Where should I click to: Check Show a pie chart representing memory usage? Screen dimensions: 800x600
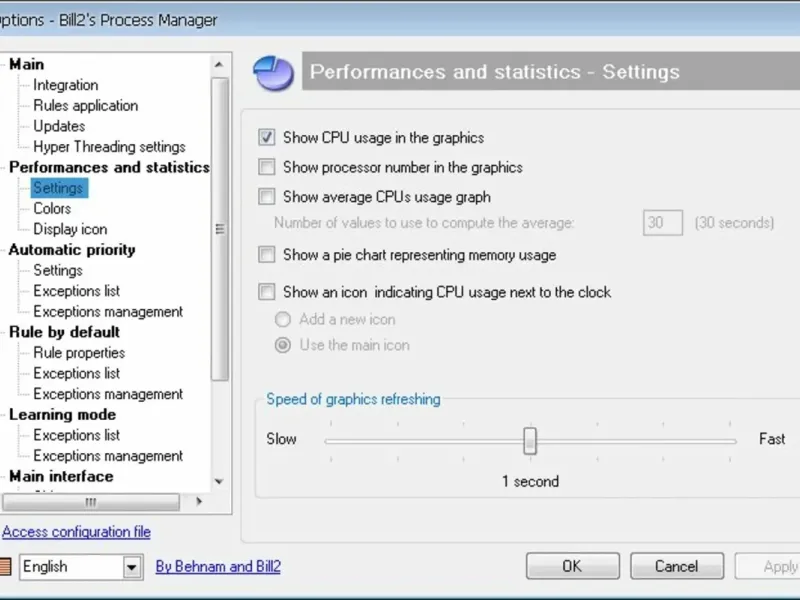pos(266,255)
